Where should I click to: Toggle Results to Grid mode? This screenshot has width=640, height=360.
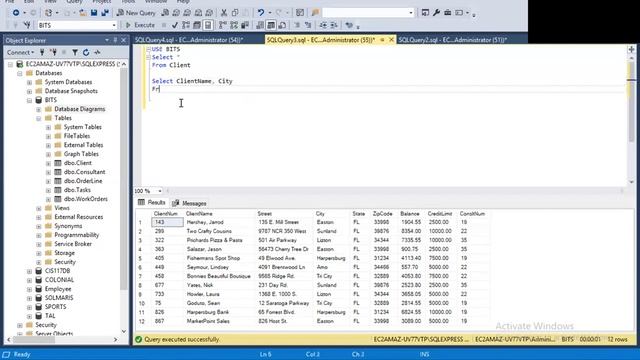(271, 25)
